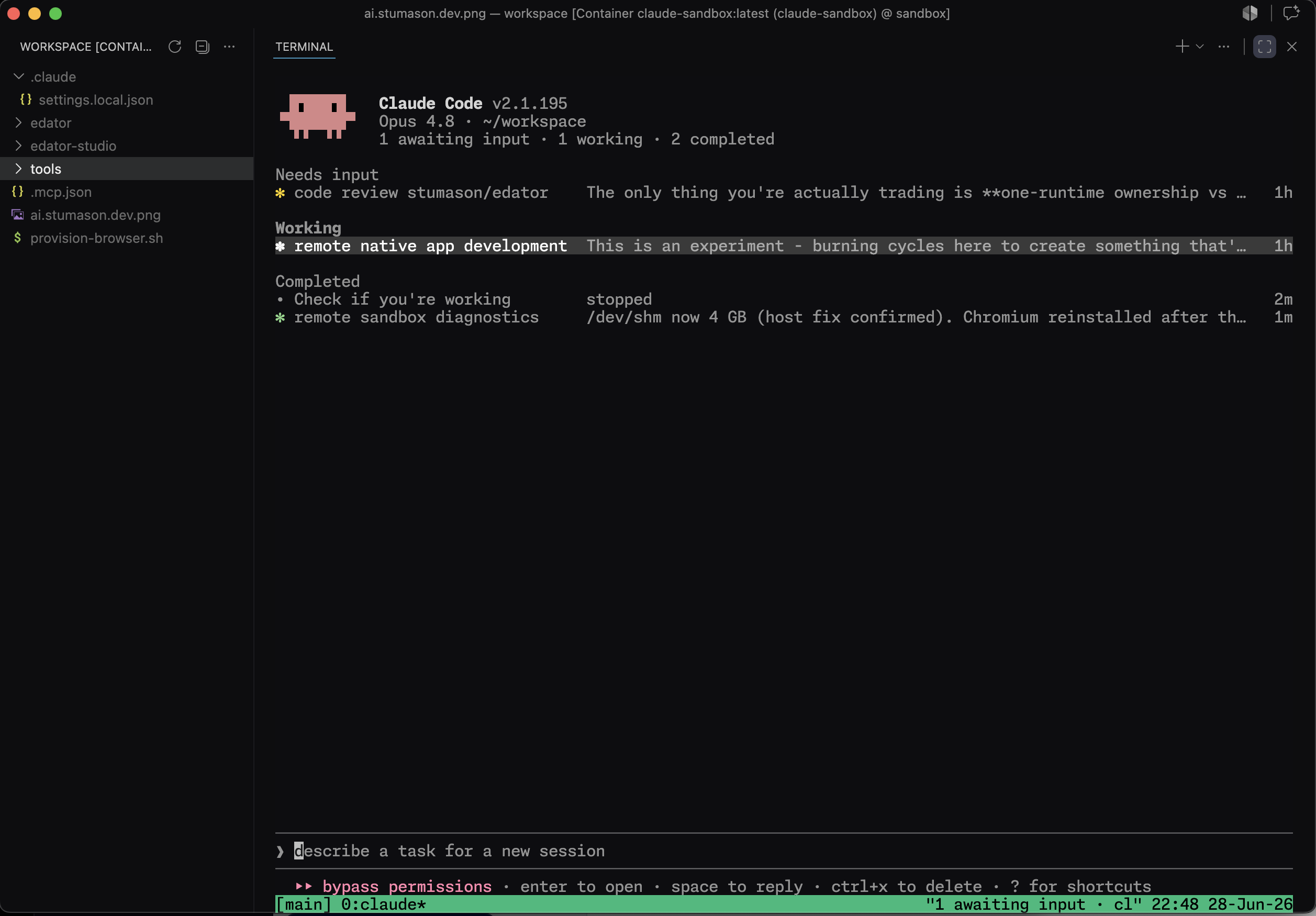Viewport: 1316px width, 916px height.
Task: Click the Claude Code pixel mascot logo
Action: [318, 116]
